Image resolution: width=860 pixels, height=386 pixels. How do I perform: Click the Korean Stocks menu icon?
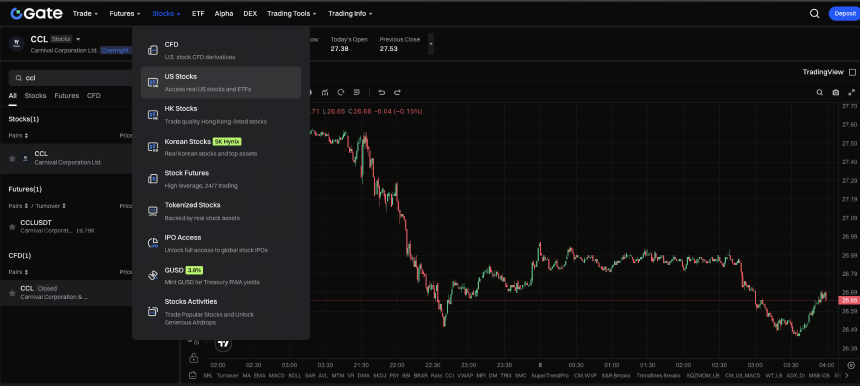pos(153,147)
